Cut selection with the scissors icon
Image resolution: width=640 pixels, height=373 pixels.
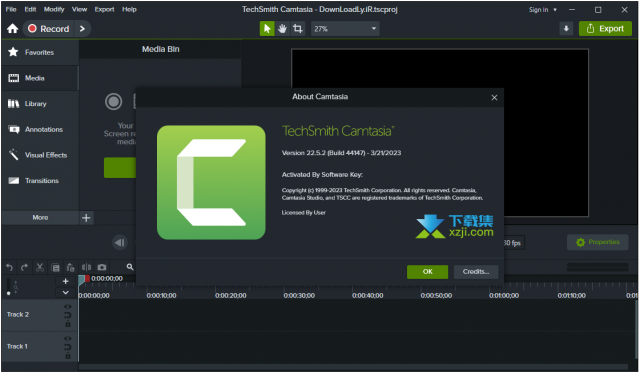[40, 267]
